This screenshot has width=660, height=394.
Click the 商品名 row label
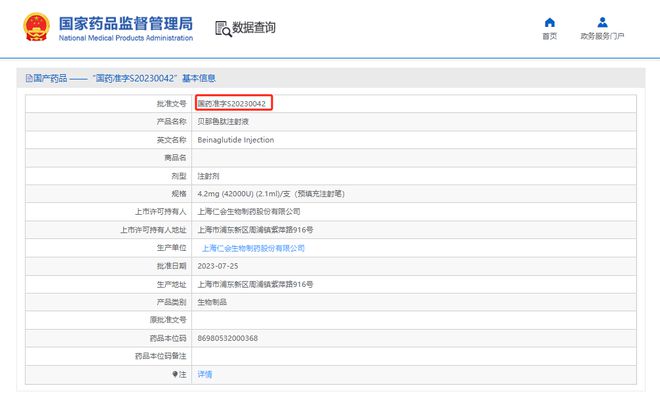click(175, 158)
